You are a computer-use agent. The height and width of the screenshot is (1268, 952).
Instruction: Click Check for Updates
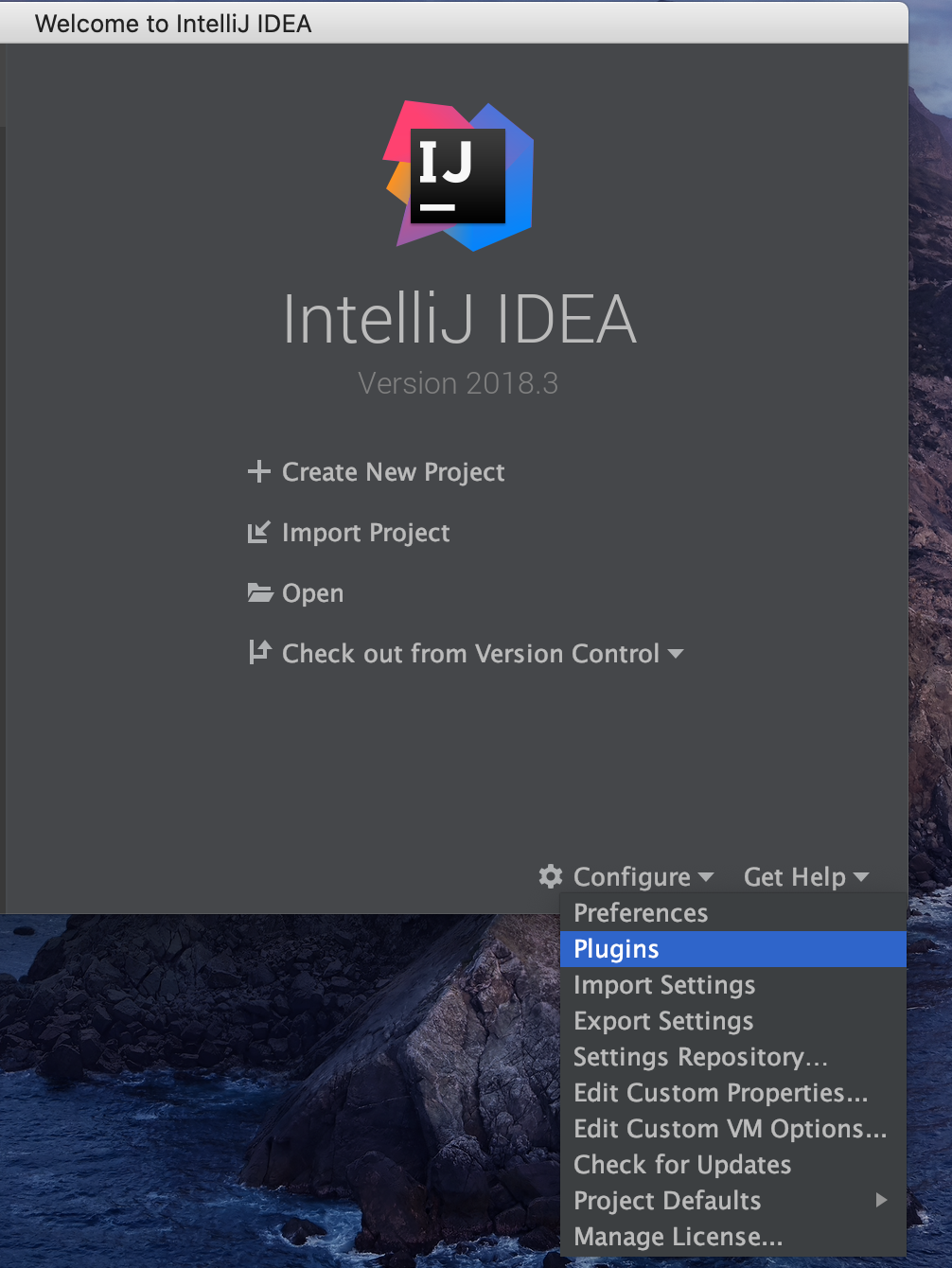tap(733, 1165)
